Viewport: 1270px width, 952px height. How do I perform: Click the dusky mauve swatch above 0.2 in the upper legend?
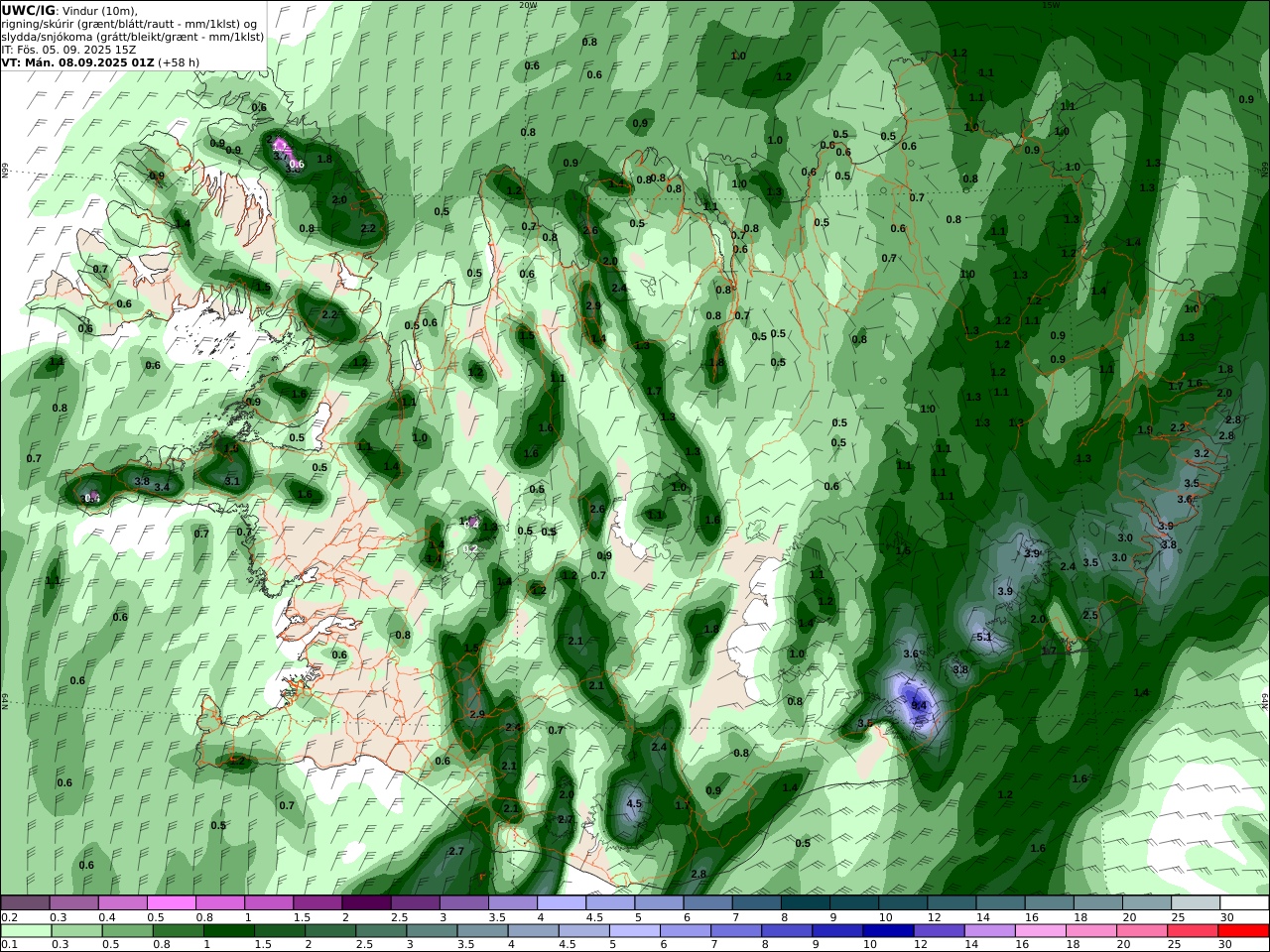(25, 903)
